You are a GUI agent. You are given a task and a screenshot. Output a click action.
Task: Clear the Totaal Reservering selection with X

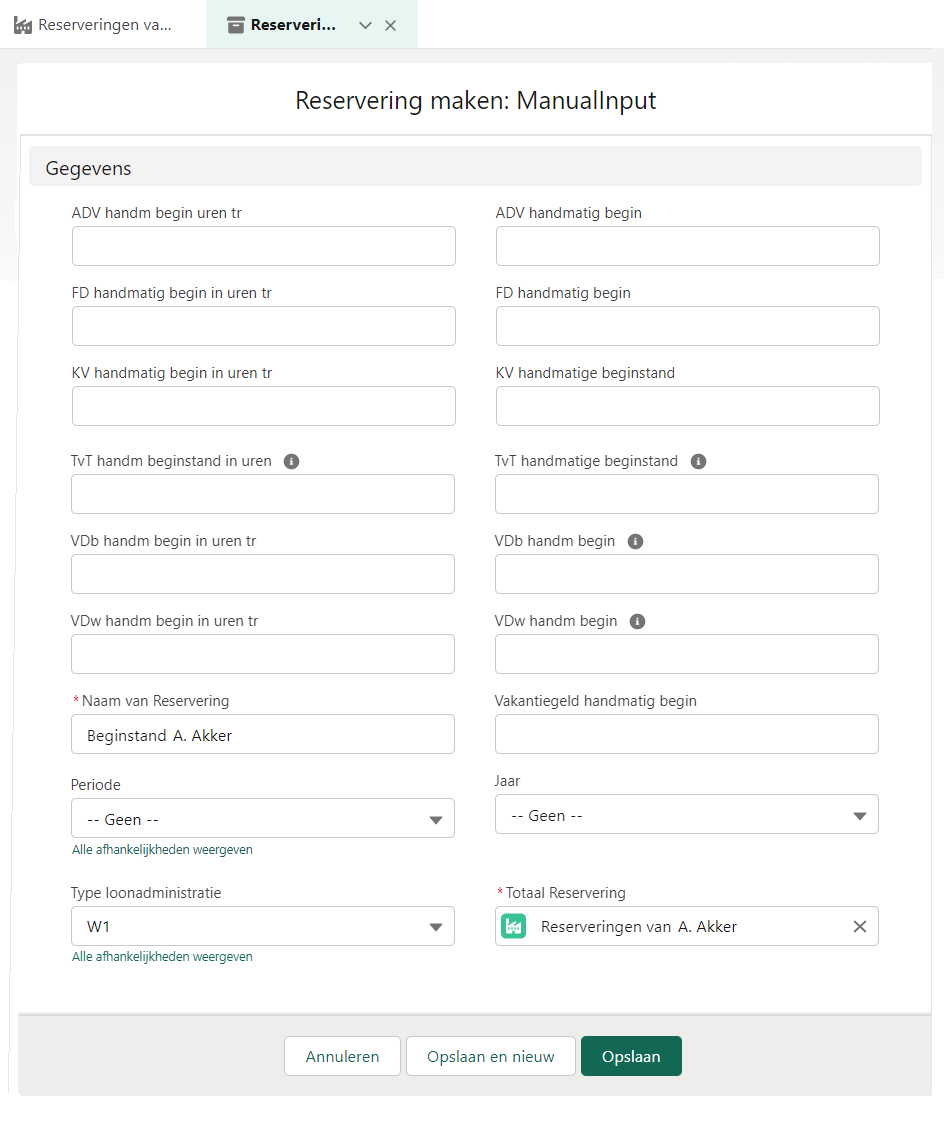(x=859, y=926)
